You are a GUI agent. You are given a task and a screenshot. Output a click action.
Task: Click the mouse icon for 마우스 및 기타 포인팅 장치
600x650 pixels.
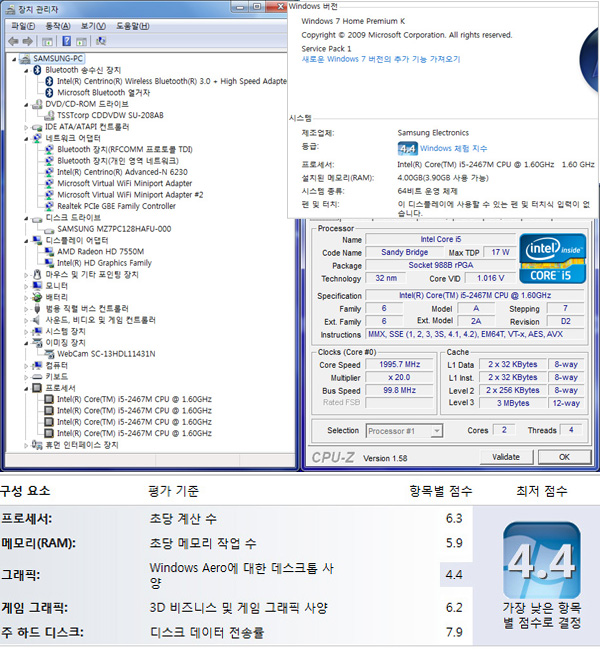click(37, 274)
